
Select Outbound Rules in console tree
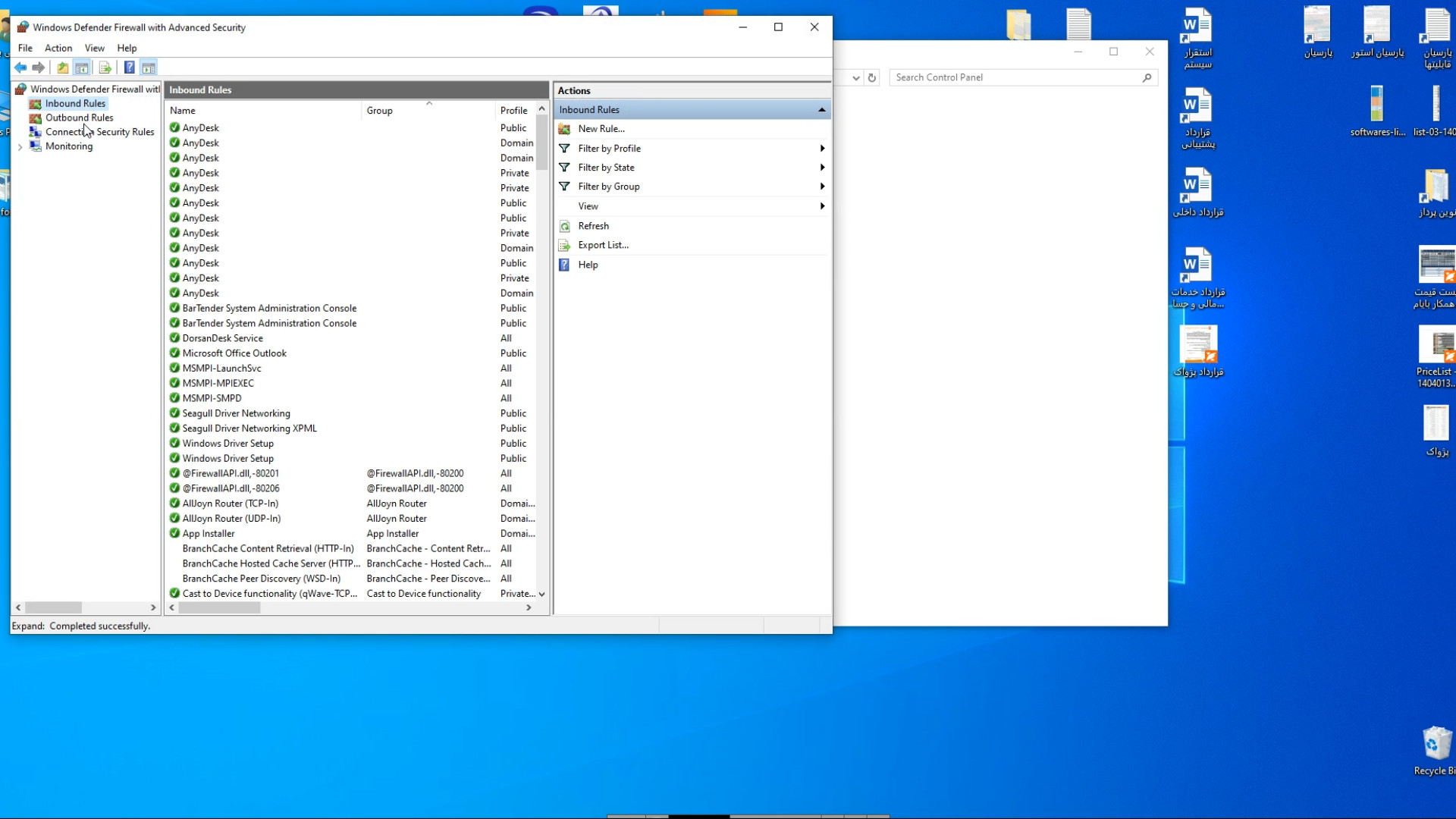pyautogui.click(x=79, y=118)
